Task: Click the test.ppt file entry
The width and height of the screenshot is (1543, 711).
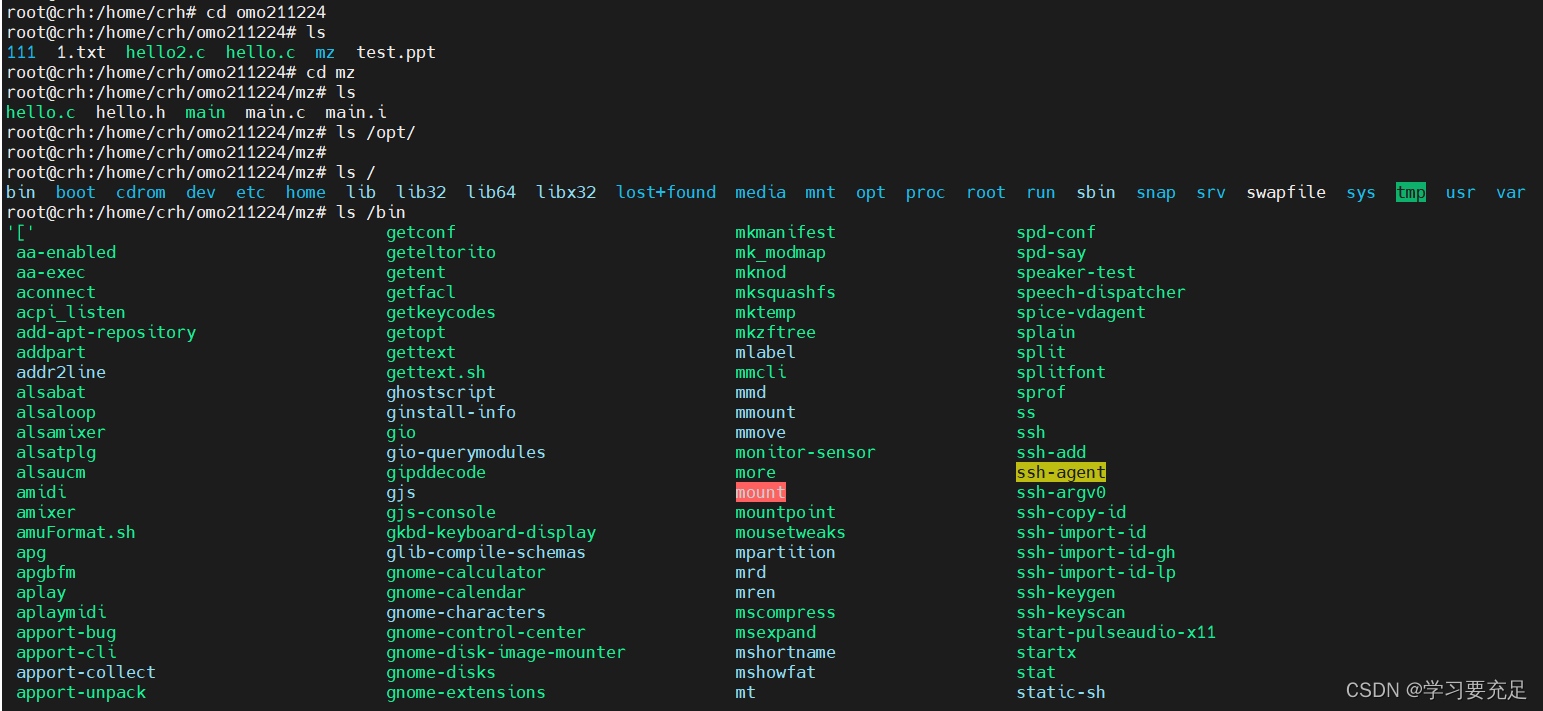Action: click(x=395, y=52)
